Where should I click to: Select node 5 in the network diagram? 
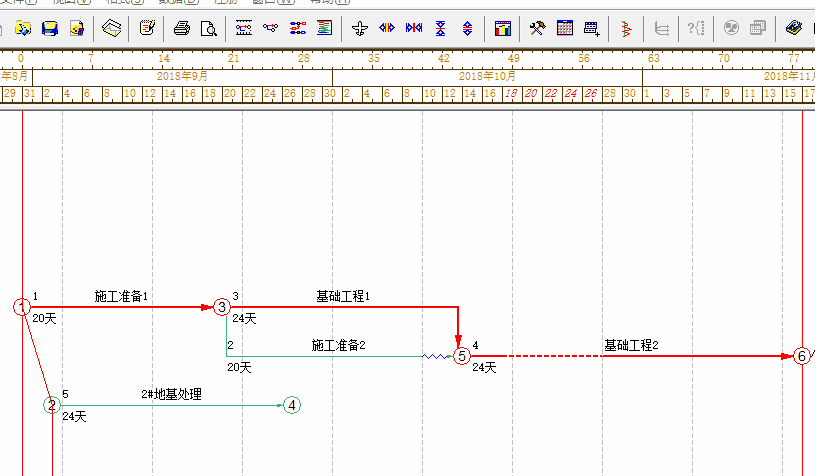(461, 356)
